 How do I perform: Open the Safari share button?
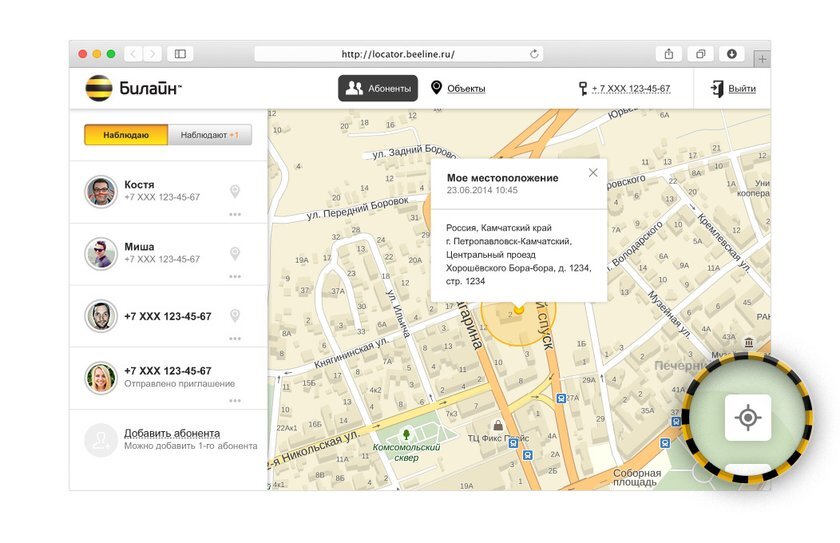tap(669, 54)
